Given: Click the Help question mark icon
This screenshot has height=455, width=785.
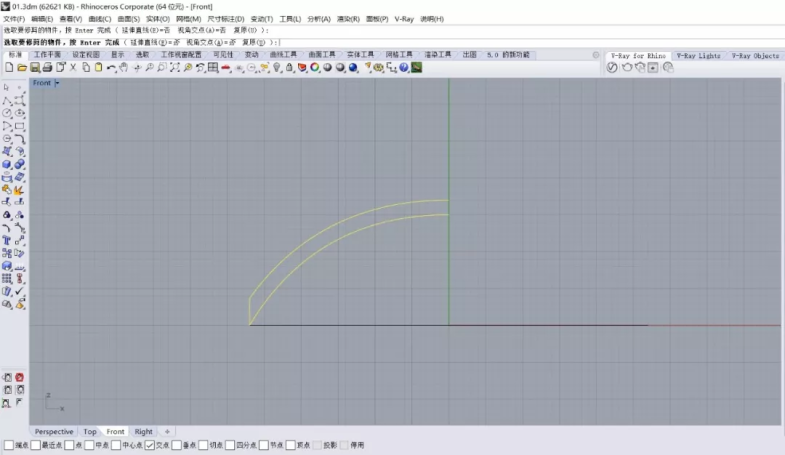Looking at the screenshot, I should pyautogui.click(x=403, y=67).
